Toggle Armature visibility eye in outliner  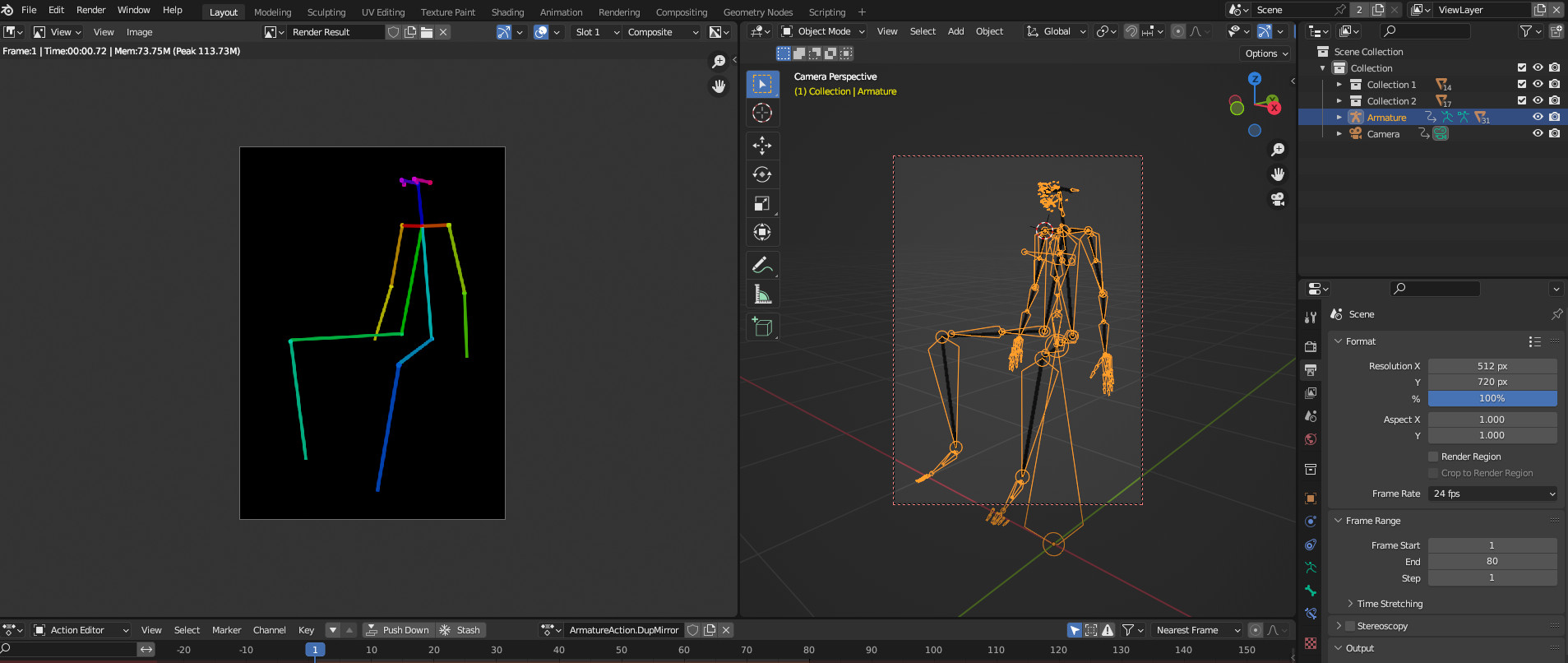[1538, 117]
